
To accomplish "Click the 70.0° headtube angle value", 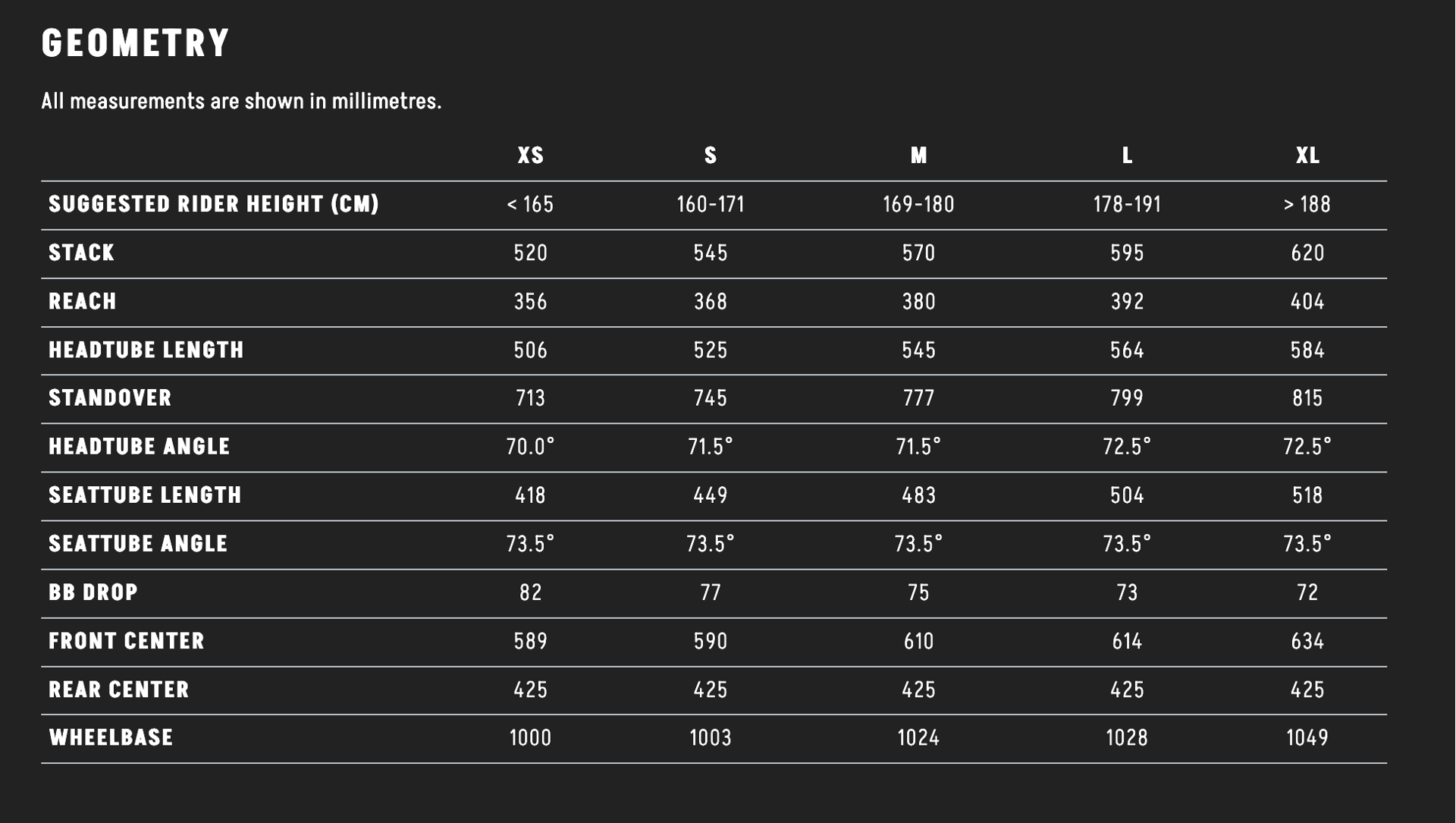I will [530, 446].
